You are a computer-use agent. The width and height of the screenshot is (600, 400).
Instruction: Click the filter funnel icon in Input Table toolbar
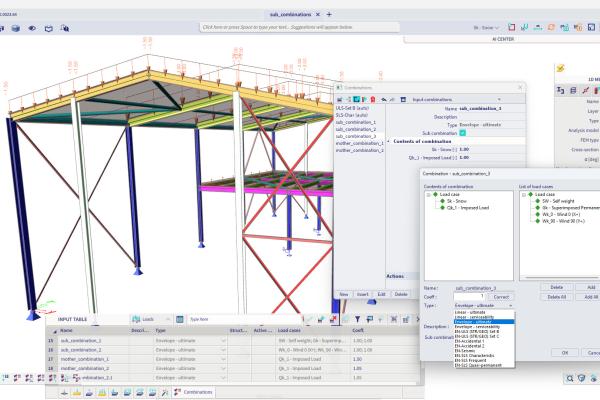click(x=357, y=319)
